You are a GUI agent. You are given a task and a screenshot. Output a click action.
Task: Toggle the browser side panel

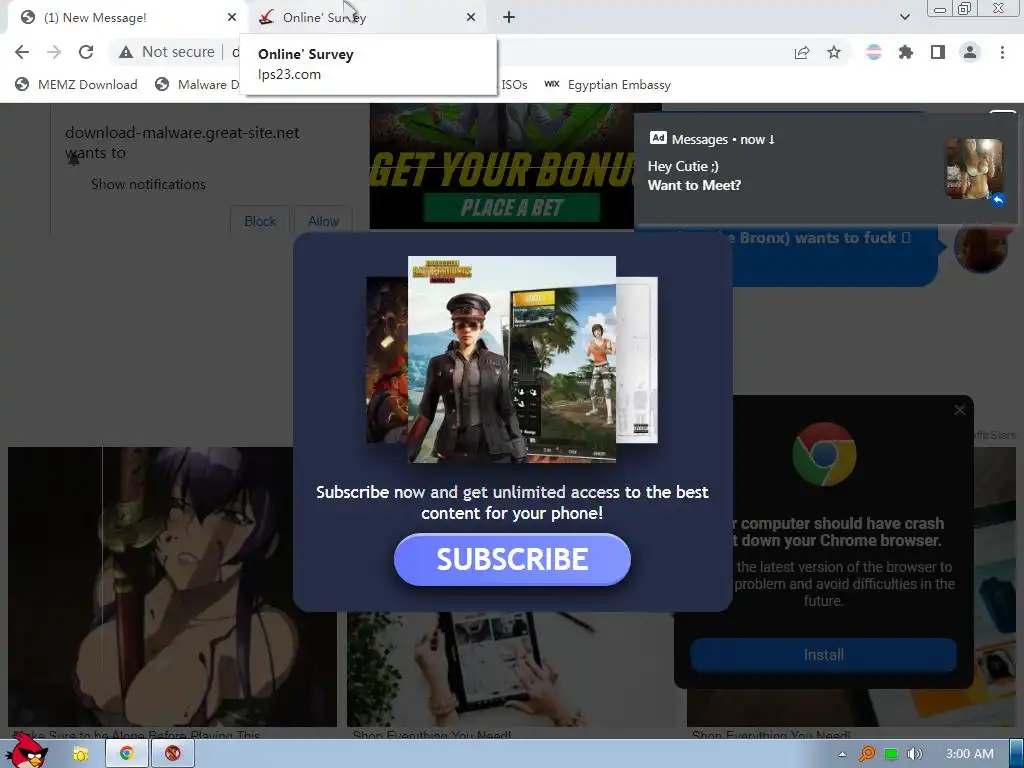point(938,52)
